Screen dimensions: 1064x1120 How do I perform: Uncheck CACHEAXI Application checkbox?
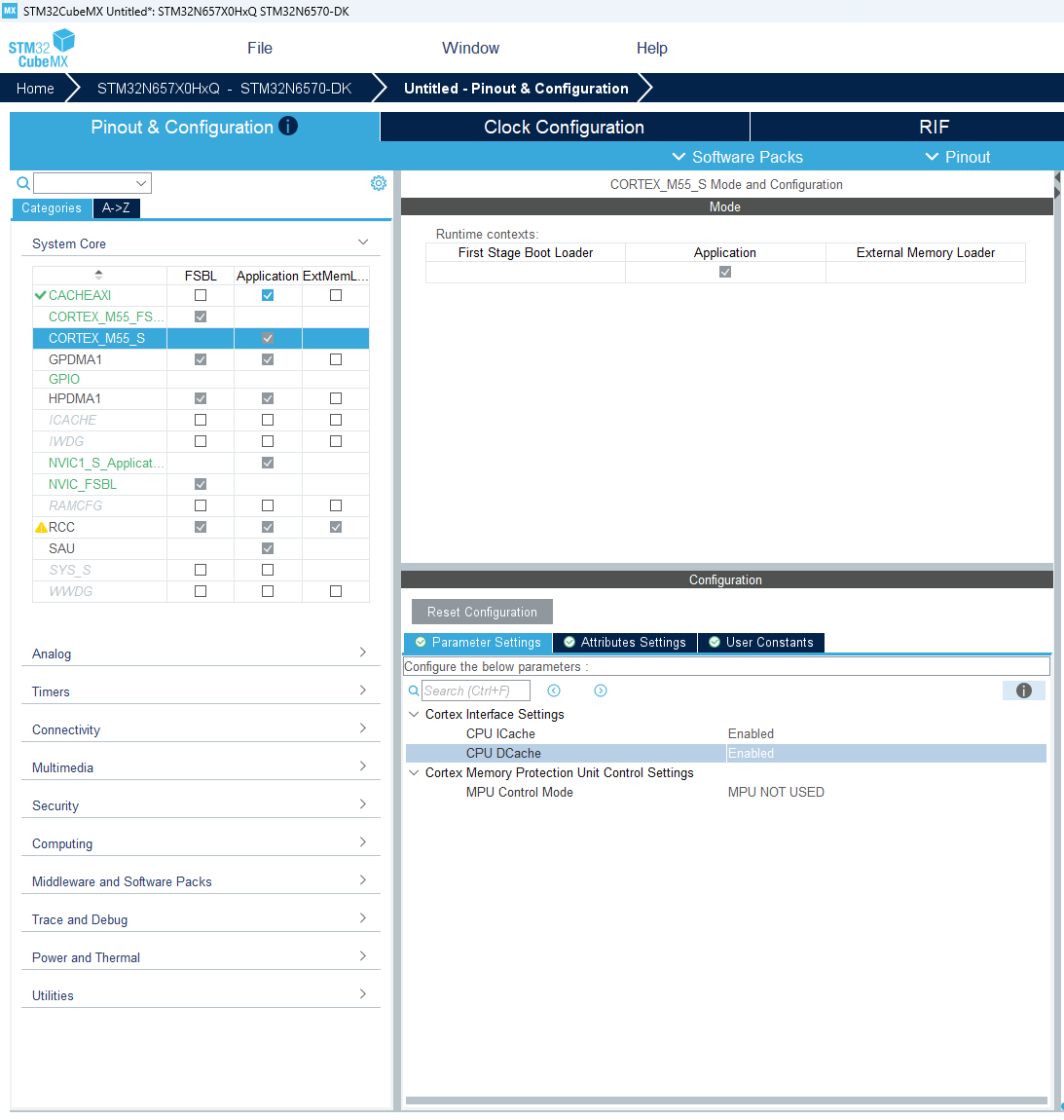[x=268, y=295]
